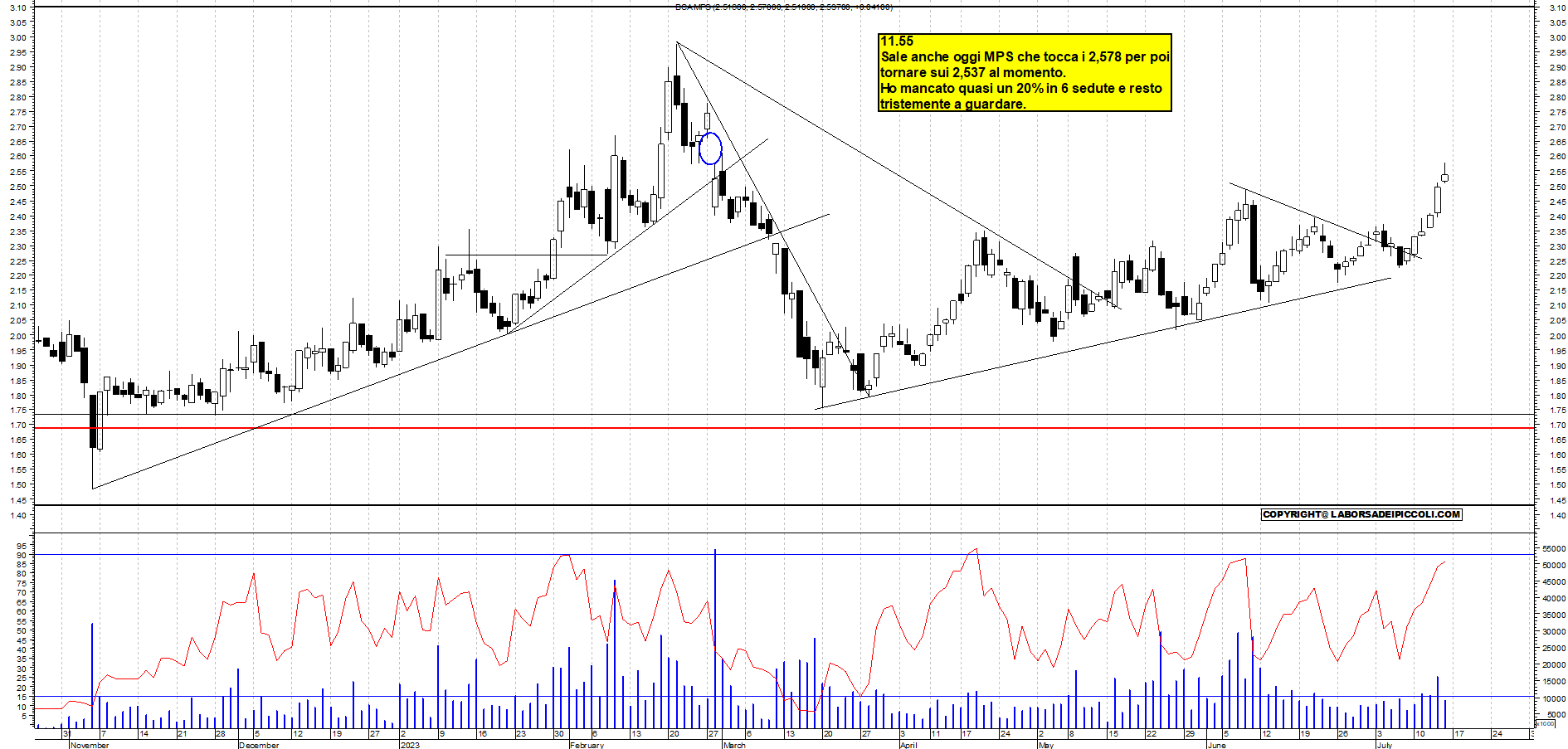The height and width of the screenshot is (749, 1568).
Task: Click the line 'tristemente a guardare.' in note
Action: (x=952, y=104)
